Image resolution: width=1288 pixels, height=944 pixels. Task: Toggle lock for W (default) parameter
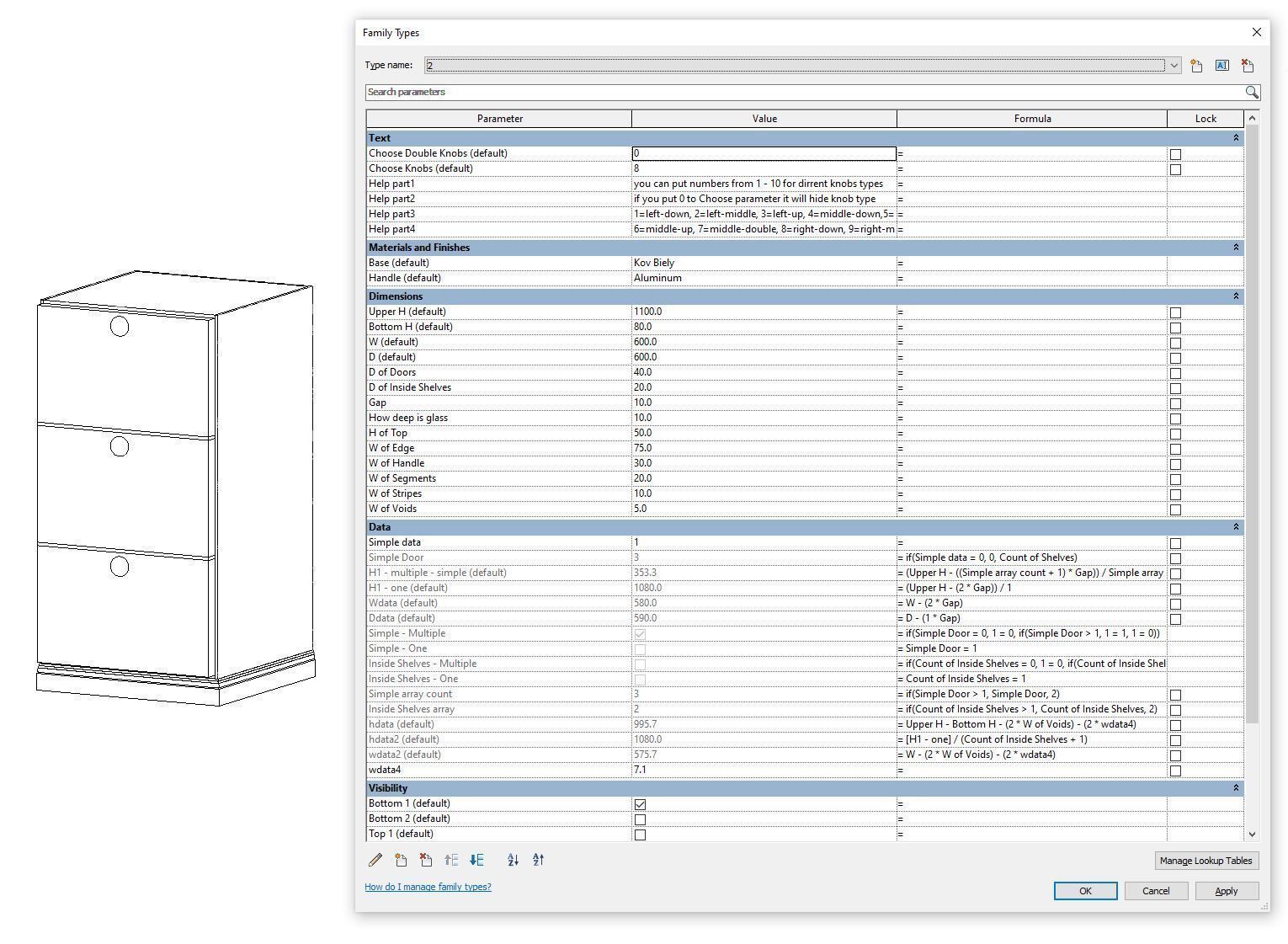tap(1175, 343)
